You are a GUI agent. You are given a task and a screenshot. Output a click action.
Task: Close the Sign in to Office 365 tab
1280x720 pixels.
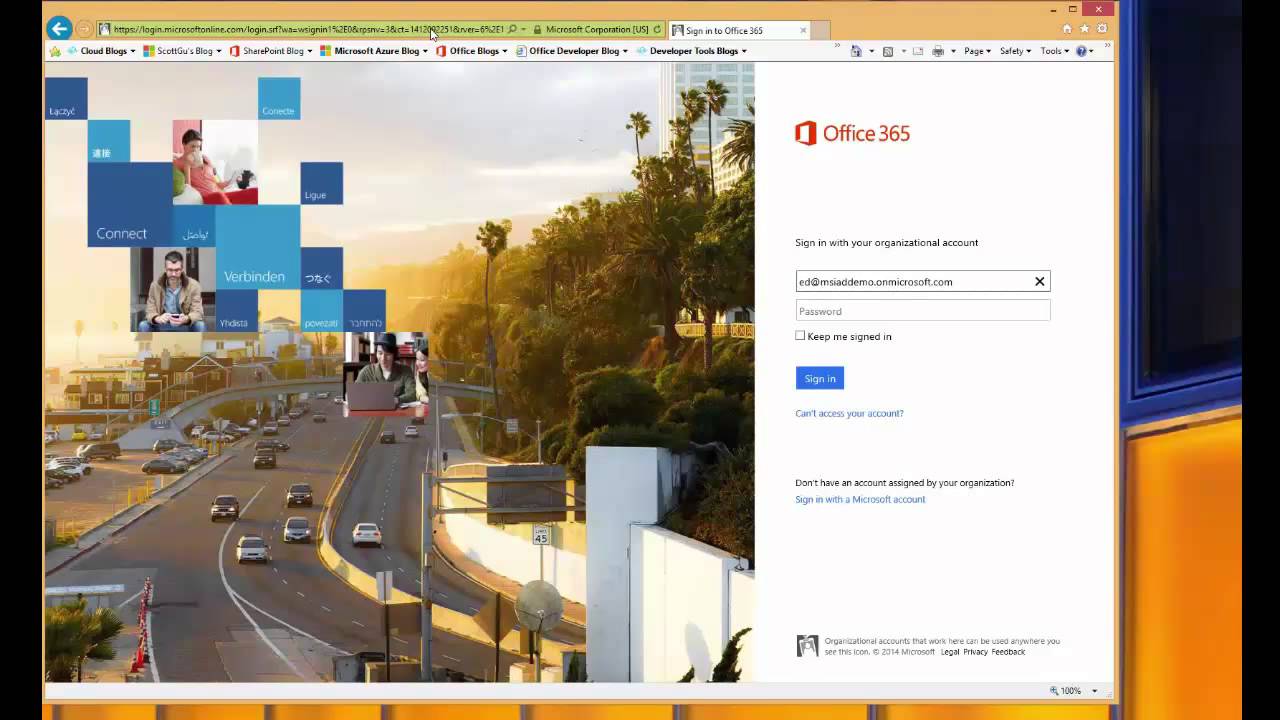pos(803,30)
